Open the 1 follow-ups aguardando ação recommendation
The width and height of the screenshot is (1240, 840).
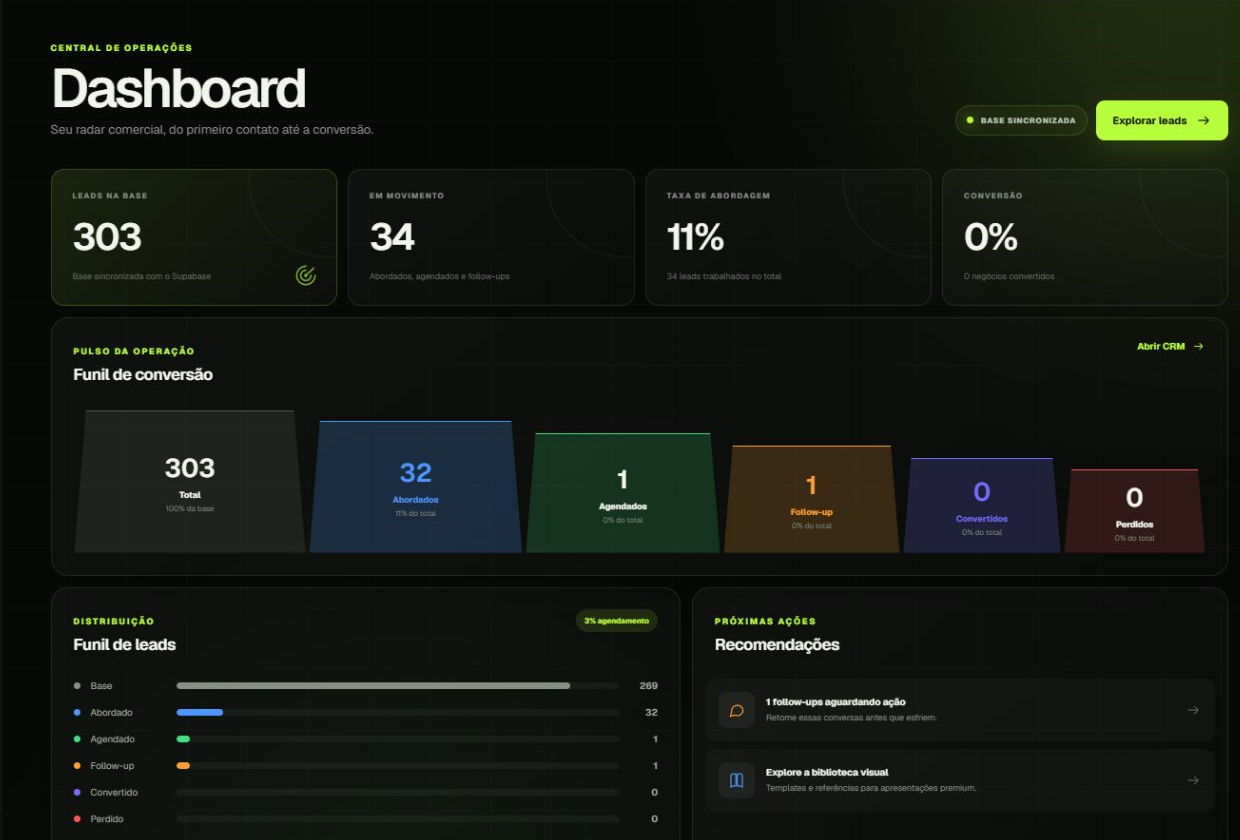point(960,710)
